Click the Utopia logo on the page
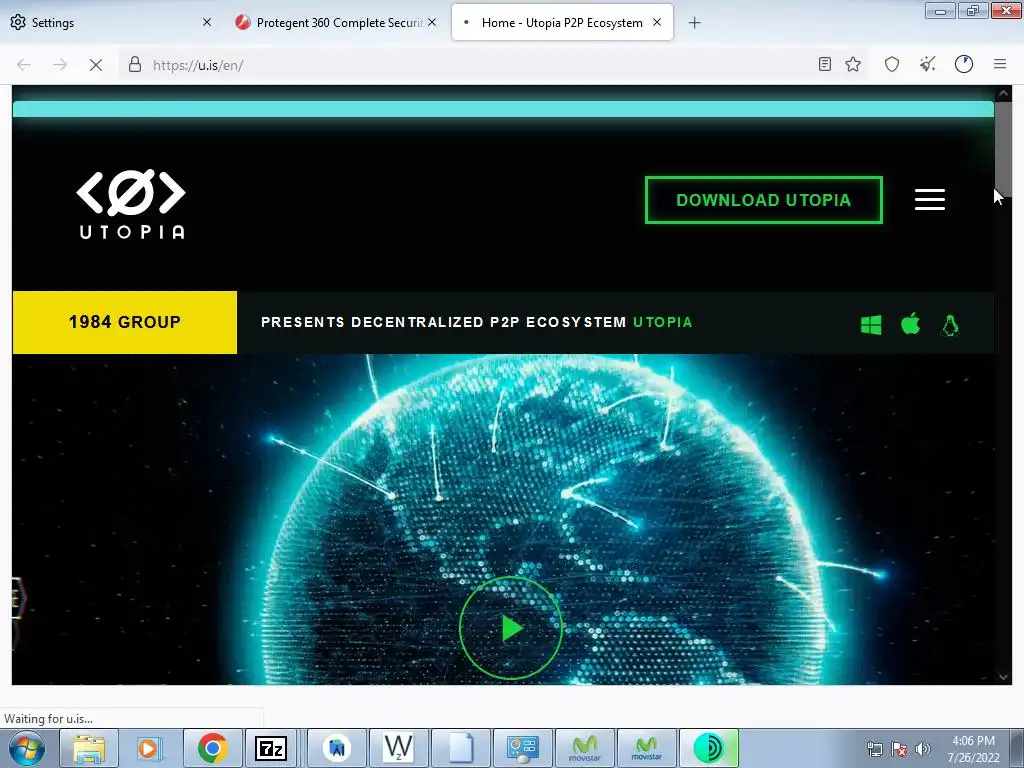The width and height of the screenshot is (1024, 768). coord(131,204)
